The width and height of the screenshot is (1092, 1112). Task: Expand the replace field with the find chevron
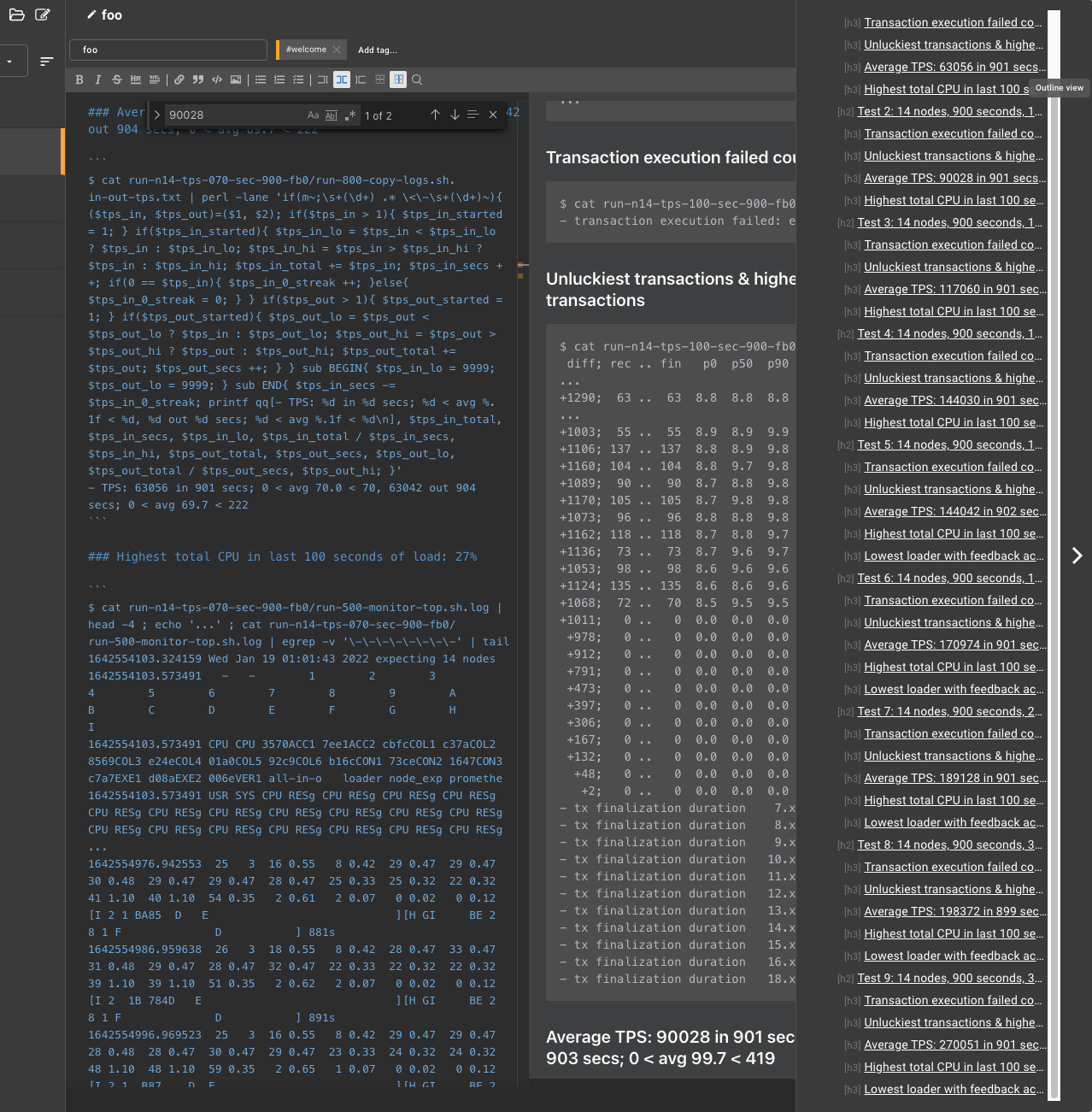point(157,115)
